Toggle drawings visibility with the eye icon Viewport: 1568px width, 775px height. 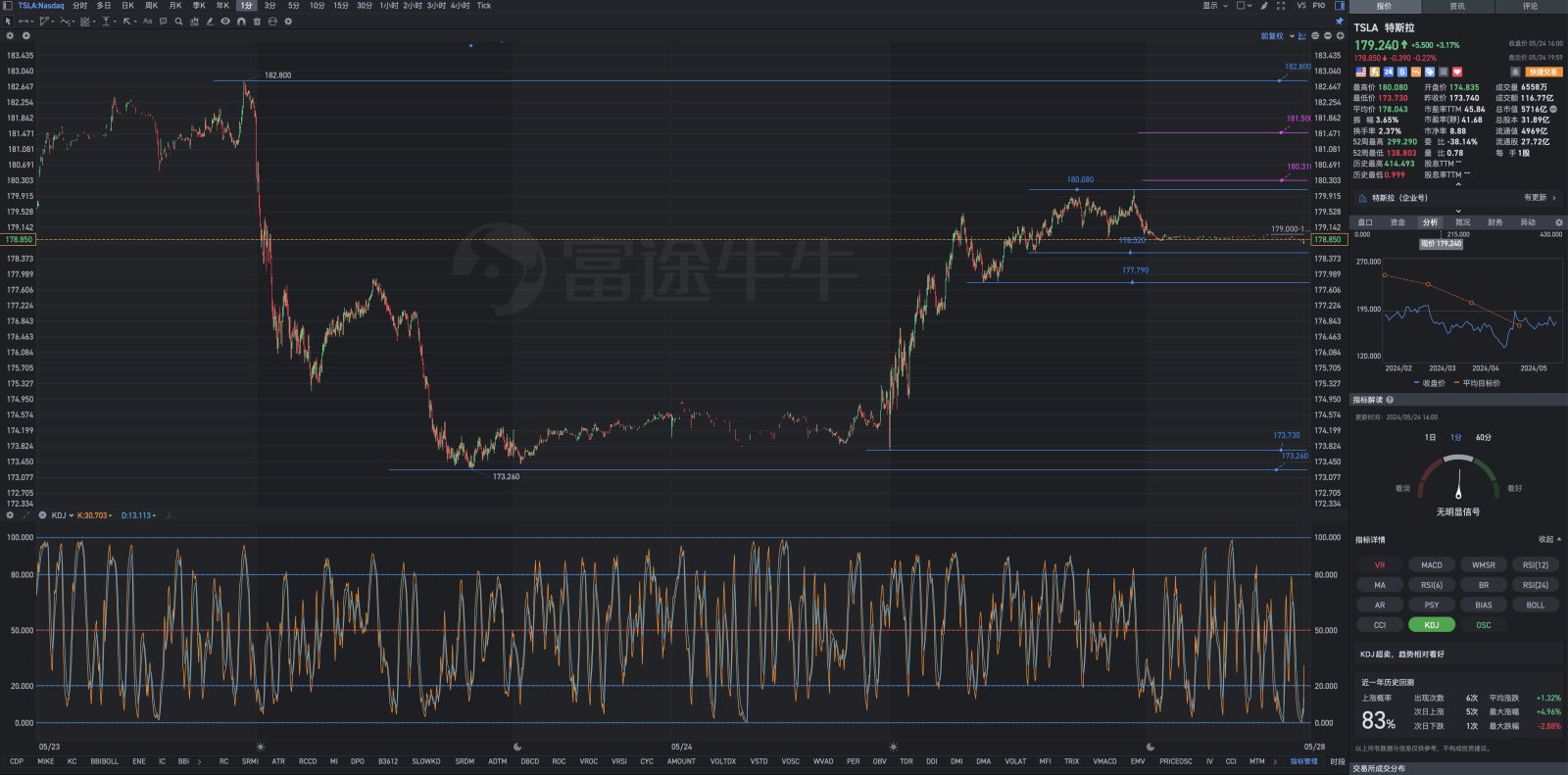[x=225, y=21]
